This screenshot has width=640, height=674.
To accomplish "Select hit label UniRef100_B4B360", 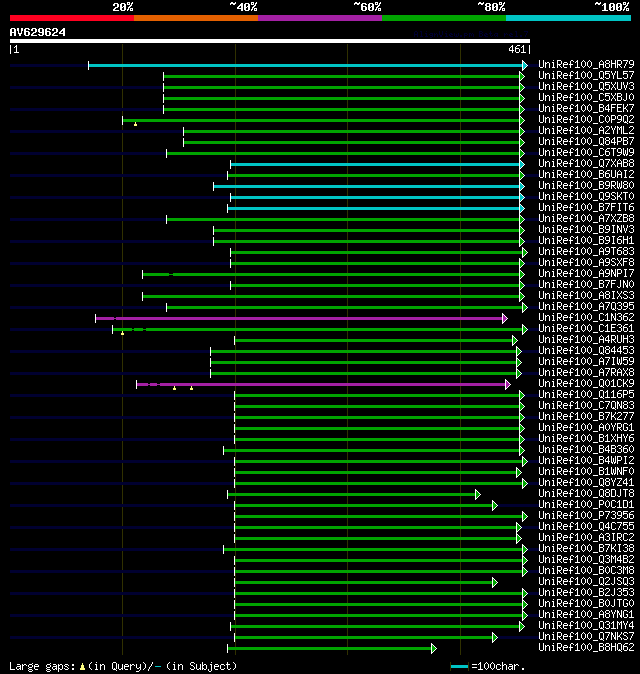I will tap(586, 450).
